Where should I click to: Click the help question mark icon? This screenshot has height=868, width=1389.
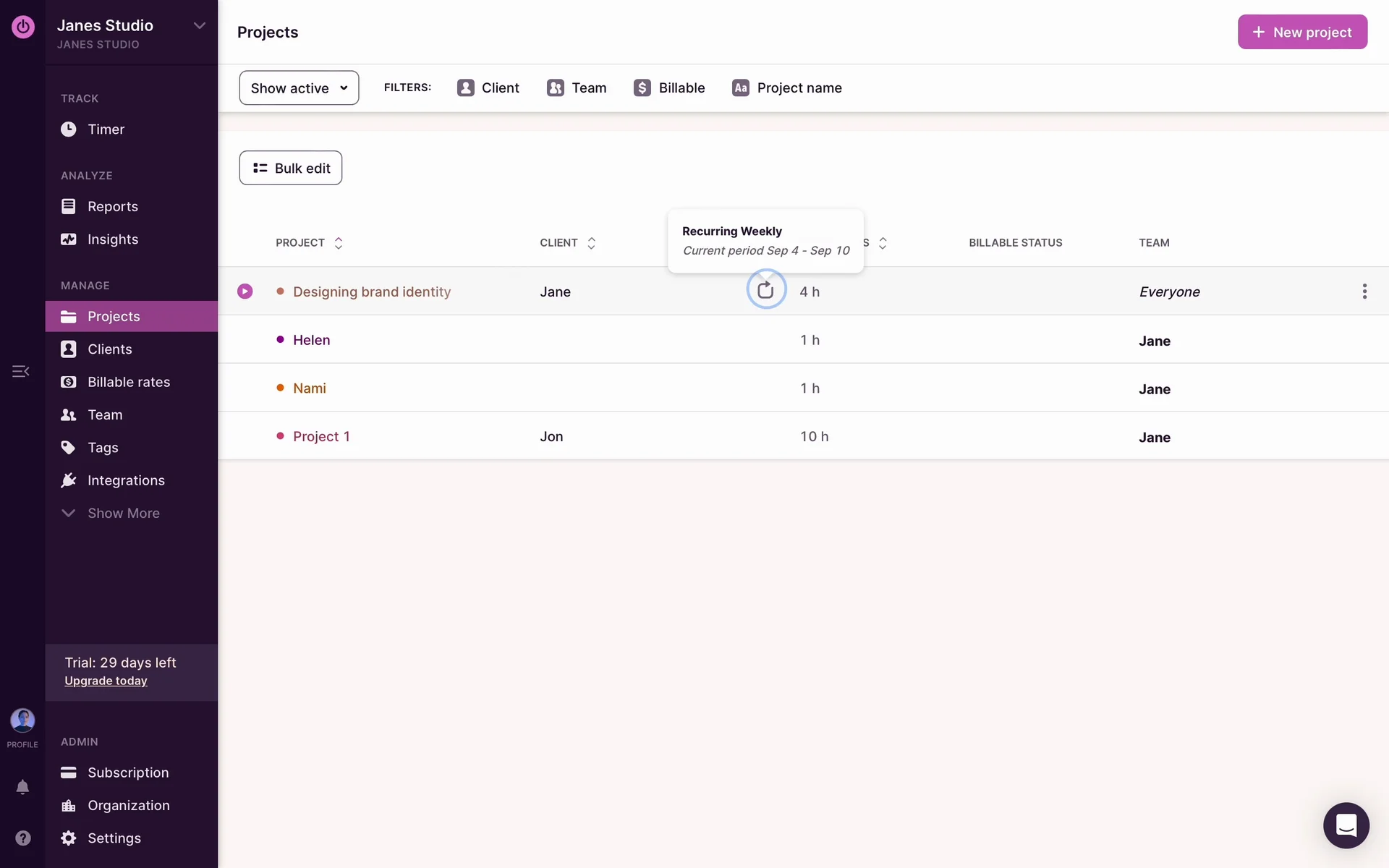(x=22, y=838)
